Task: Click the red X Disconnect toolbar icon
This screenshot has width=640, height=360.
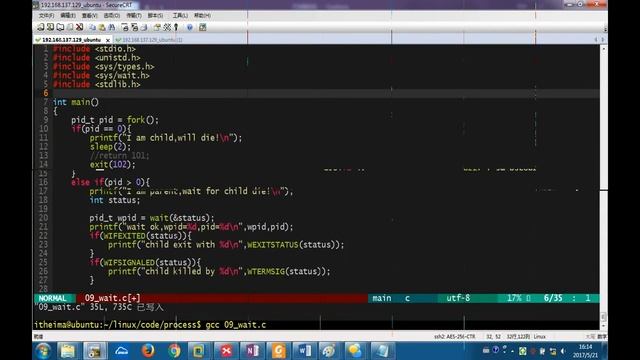Action: pos(80,27)
